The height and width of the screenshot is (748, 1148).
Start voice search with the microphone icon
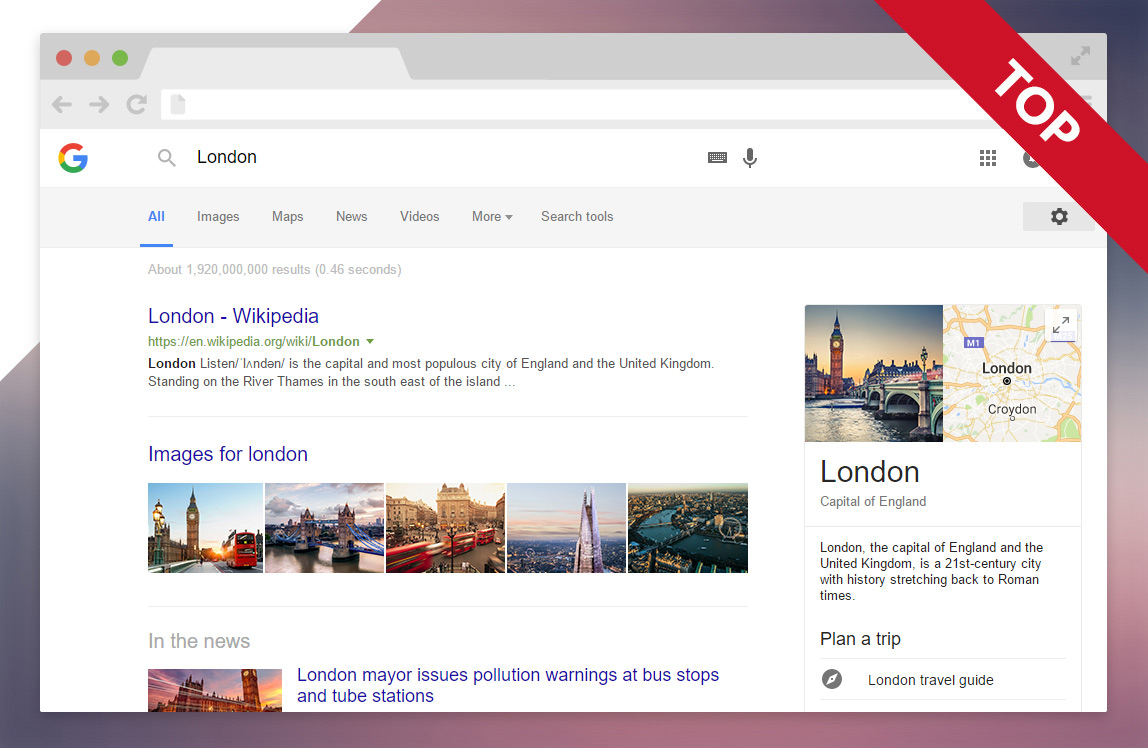pyautogui.click(x=750, y=157)
